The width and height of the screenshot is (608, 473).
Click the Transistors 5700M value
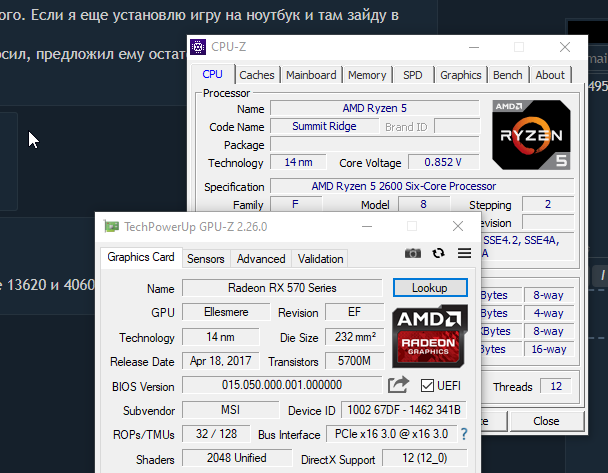click(x=354, y=361)
